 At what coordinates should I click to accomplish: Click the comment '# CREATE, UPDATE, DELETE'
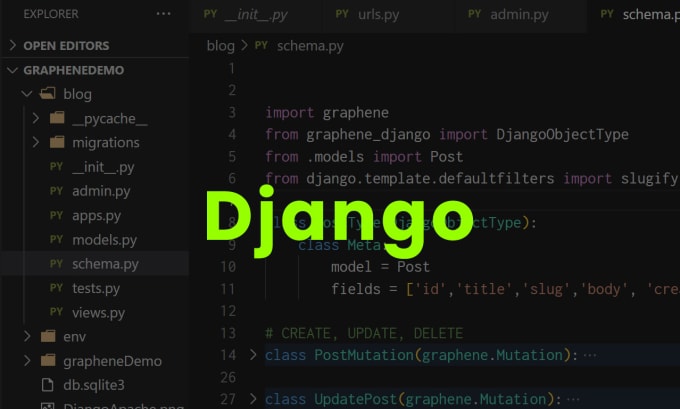coord(364,333)
